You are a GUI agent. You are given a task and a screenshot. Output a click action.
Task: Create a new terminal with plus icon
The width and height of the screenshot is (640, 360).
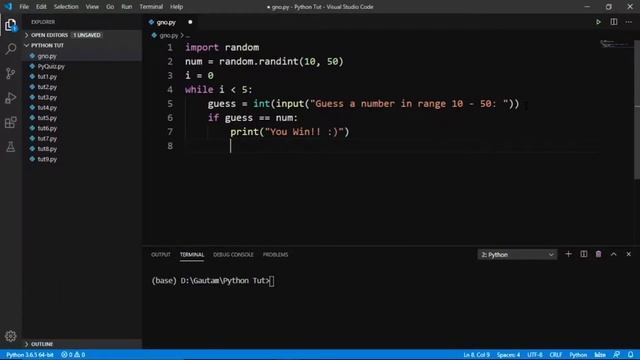568,254
